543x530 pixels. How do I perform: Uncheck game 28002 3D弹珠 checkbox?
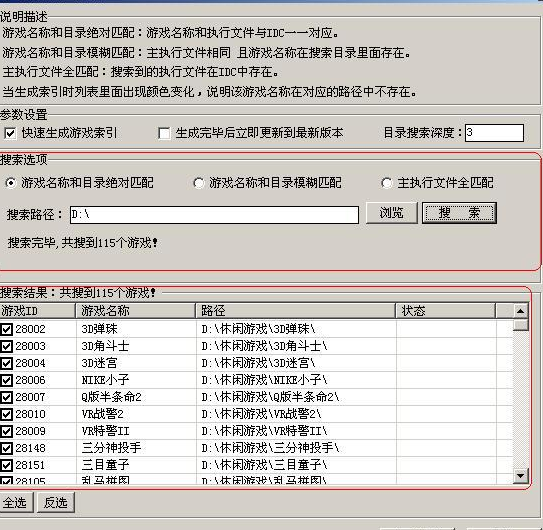click(x=7, y=329)
